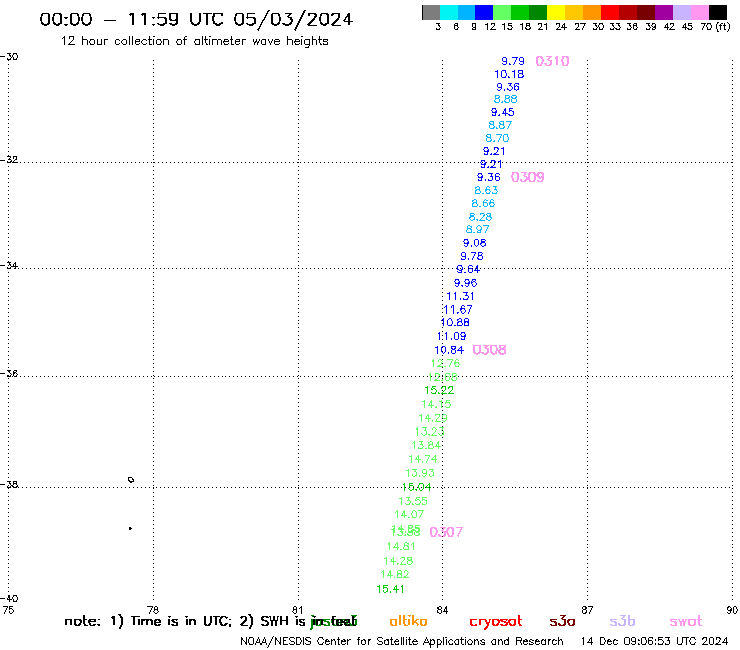Image resolution: width=740 pixels, height=650 pixels.
Task: Click the gray swatch in the color scale
Action: pos(431,12)
